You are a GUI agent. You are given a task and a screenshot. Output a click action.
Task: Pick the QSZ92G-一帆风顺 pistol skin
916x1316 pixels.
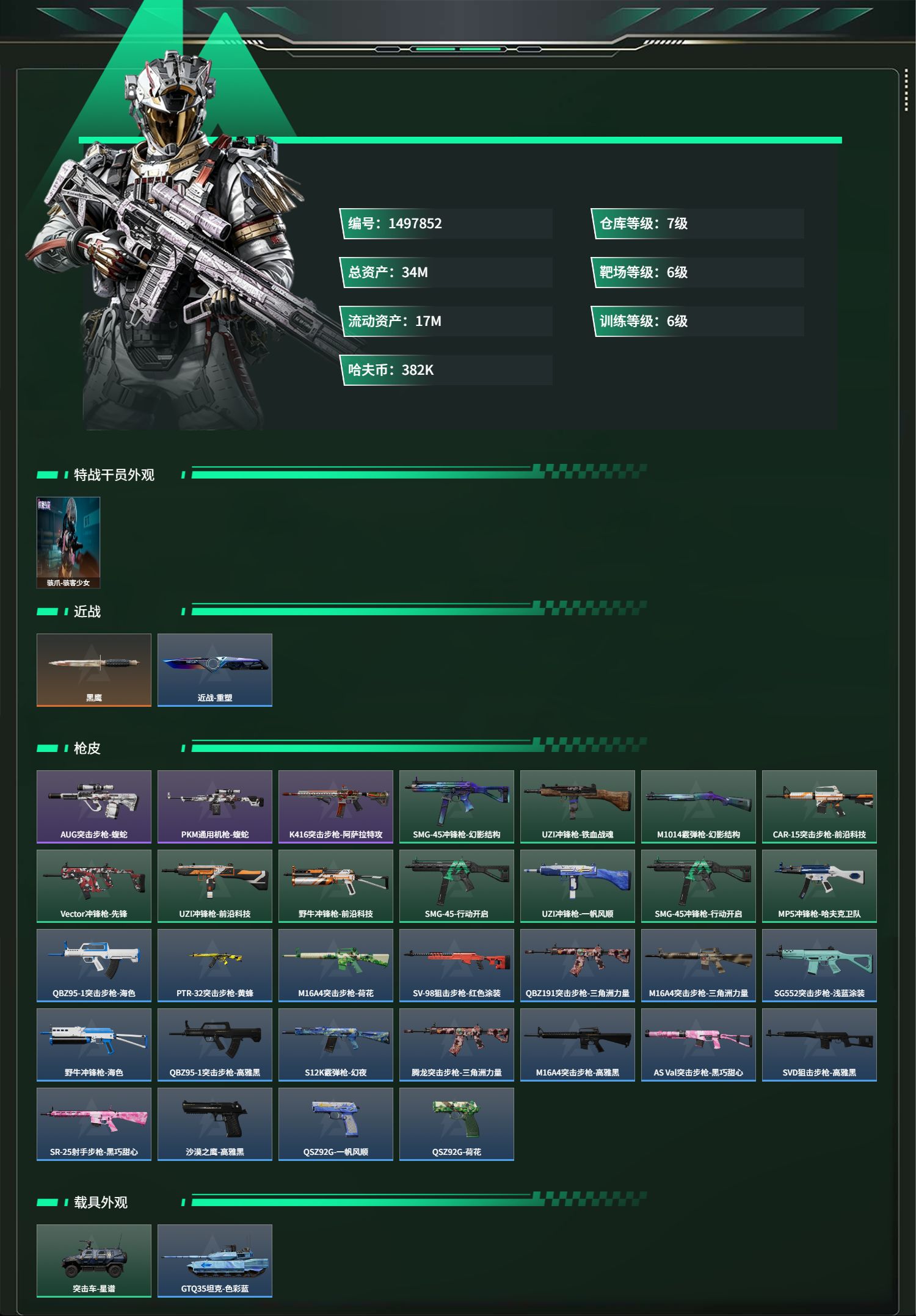(x=336, y=1124)
